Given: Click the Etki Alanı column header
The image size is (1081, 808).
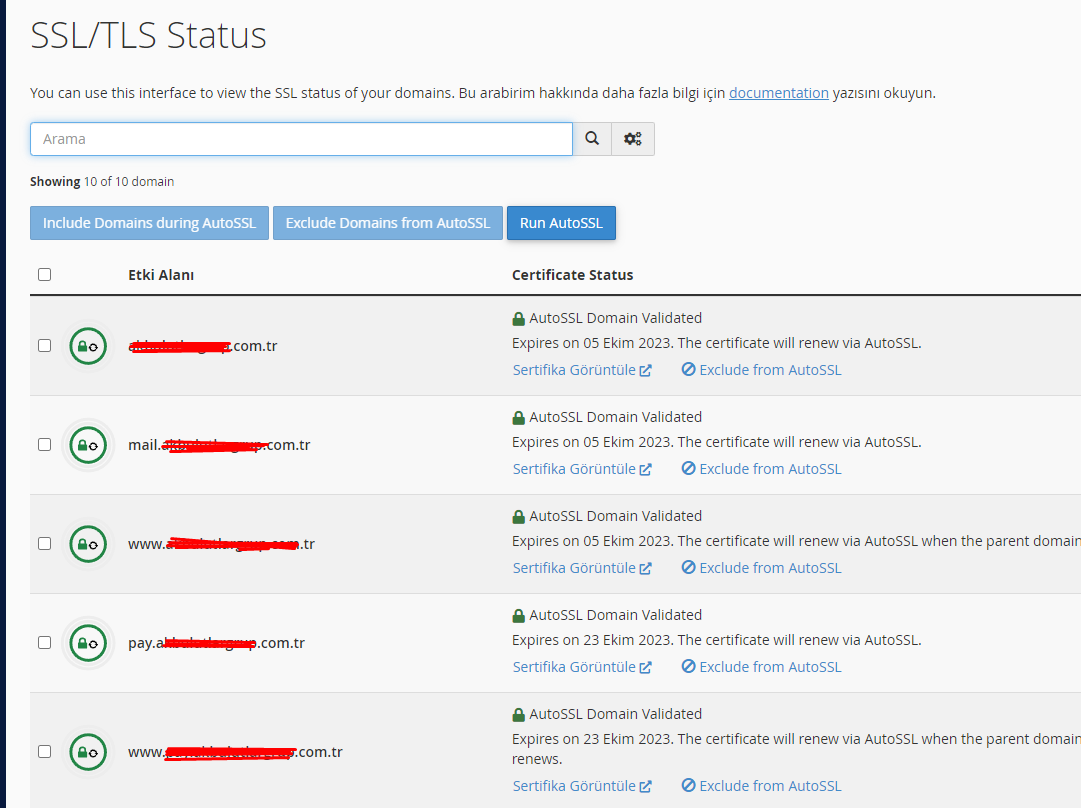Looking at the screenshot, I should tap(161, 274).
